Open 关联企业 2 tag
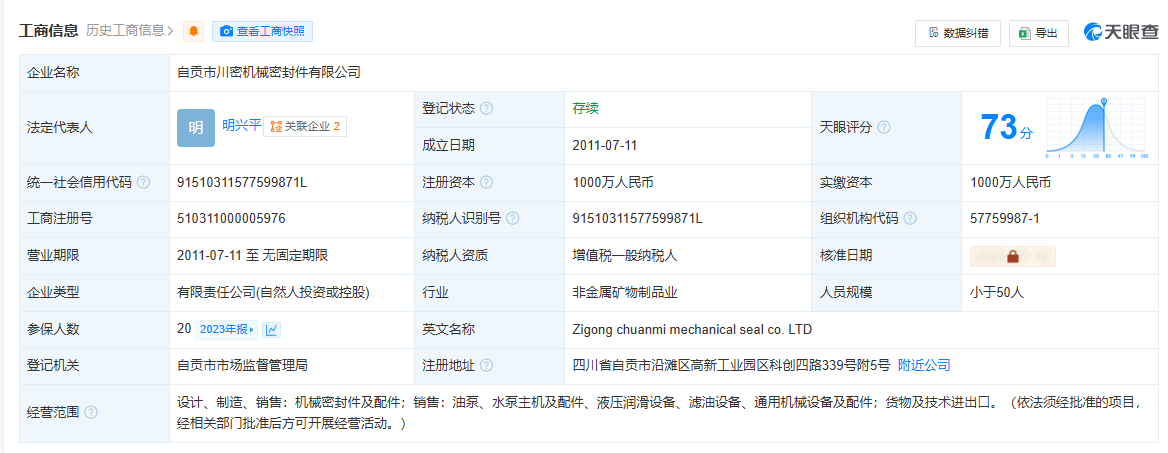Screen dimensions: 1168x453 305,127
